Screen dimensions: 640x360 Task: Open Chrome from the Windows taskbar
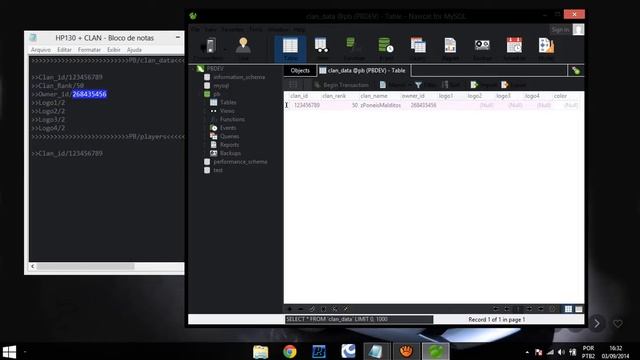coord(290,351)
